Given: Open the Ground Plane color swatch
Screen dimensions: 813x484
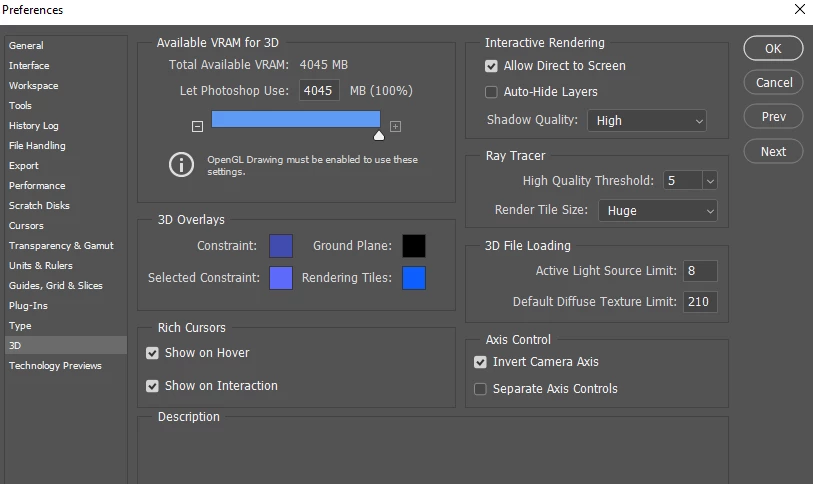Looking at the screenshot, I should click(414, 246).
